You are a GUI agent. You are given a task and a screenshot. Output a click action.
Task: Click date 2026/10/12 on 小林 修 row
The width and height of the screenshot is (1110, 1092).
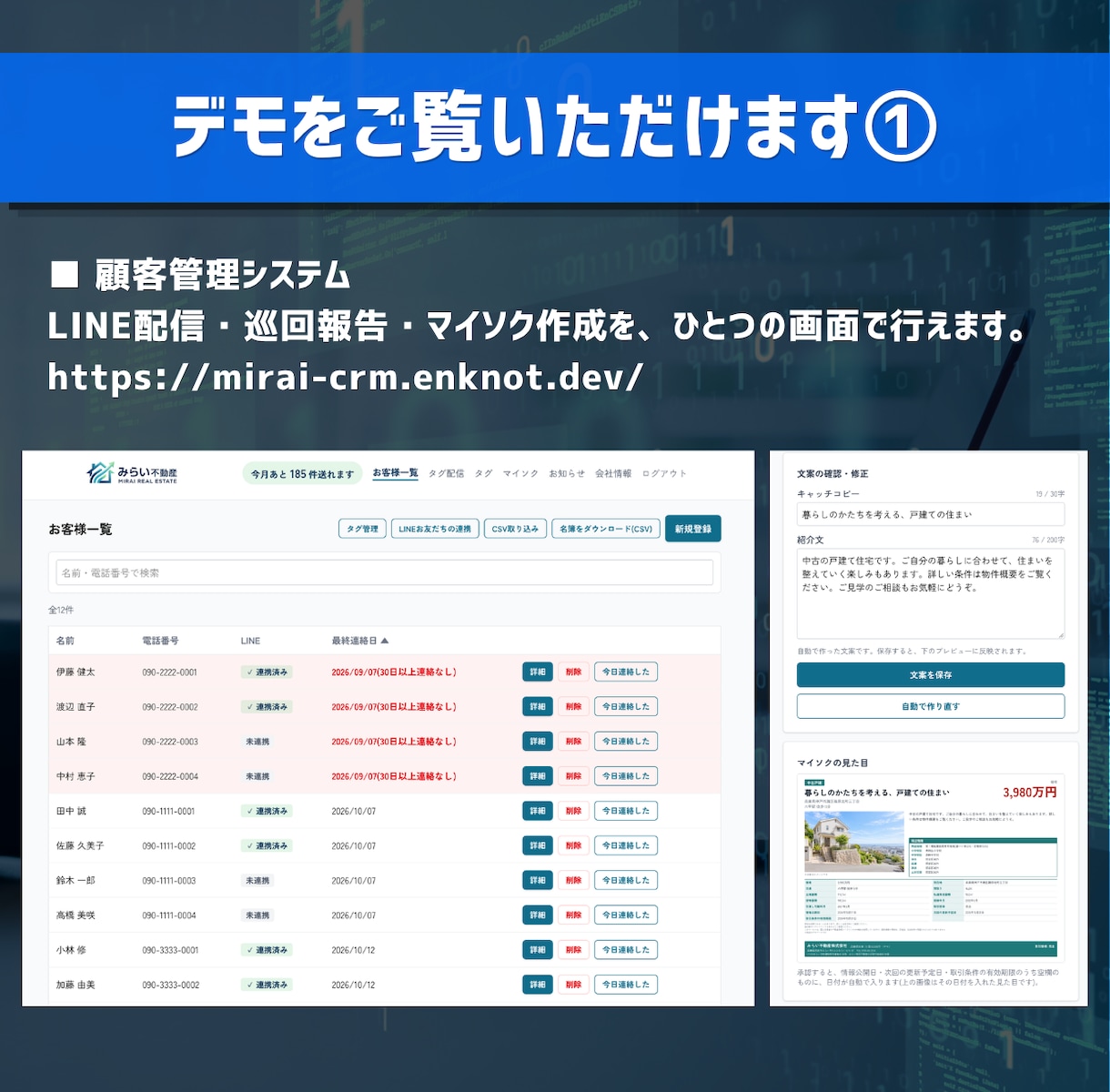353,950
